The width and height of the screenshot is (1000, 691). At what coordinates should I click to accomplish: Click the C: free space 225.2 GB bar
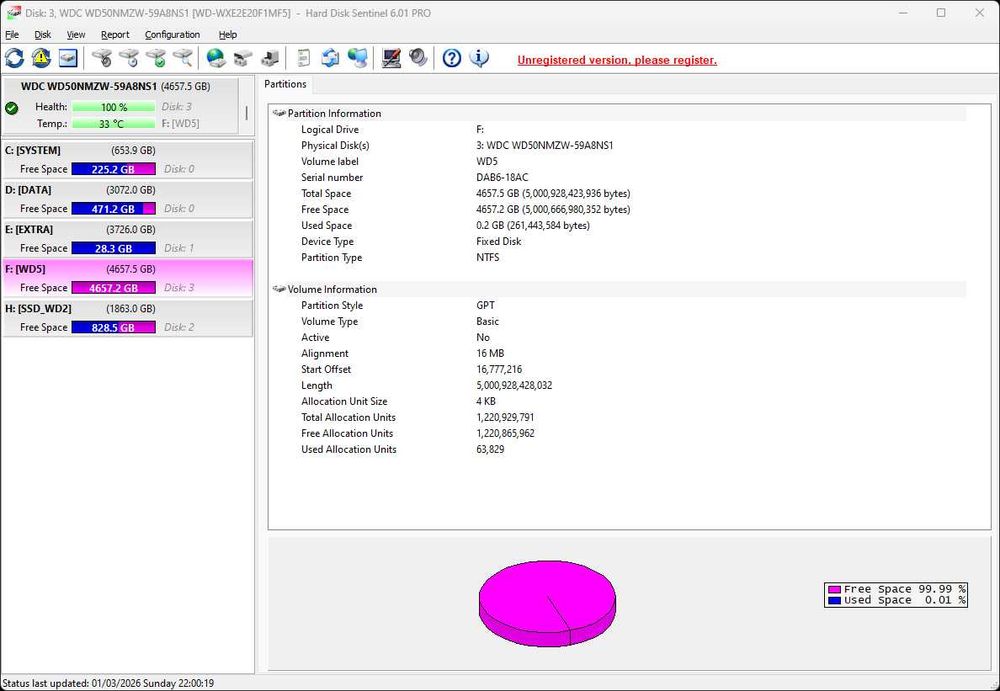[x=114, y=169]
